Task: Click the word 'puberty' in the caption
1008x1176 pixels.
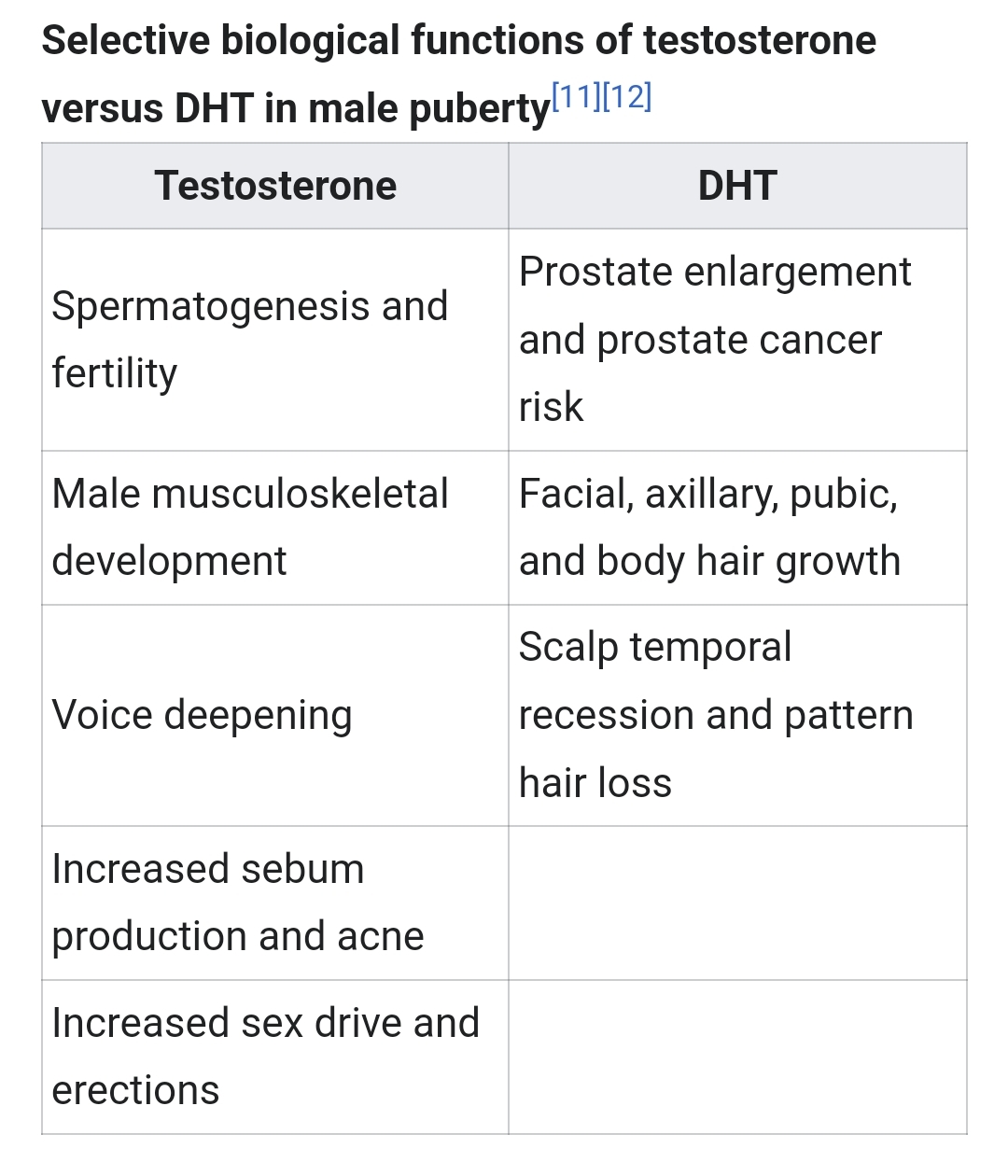Action: (x=480, y=110)
